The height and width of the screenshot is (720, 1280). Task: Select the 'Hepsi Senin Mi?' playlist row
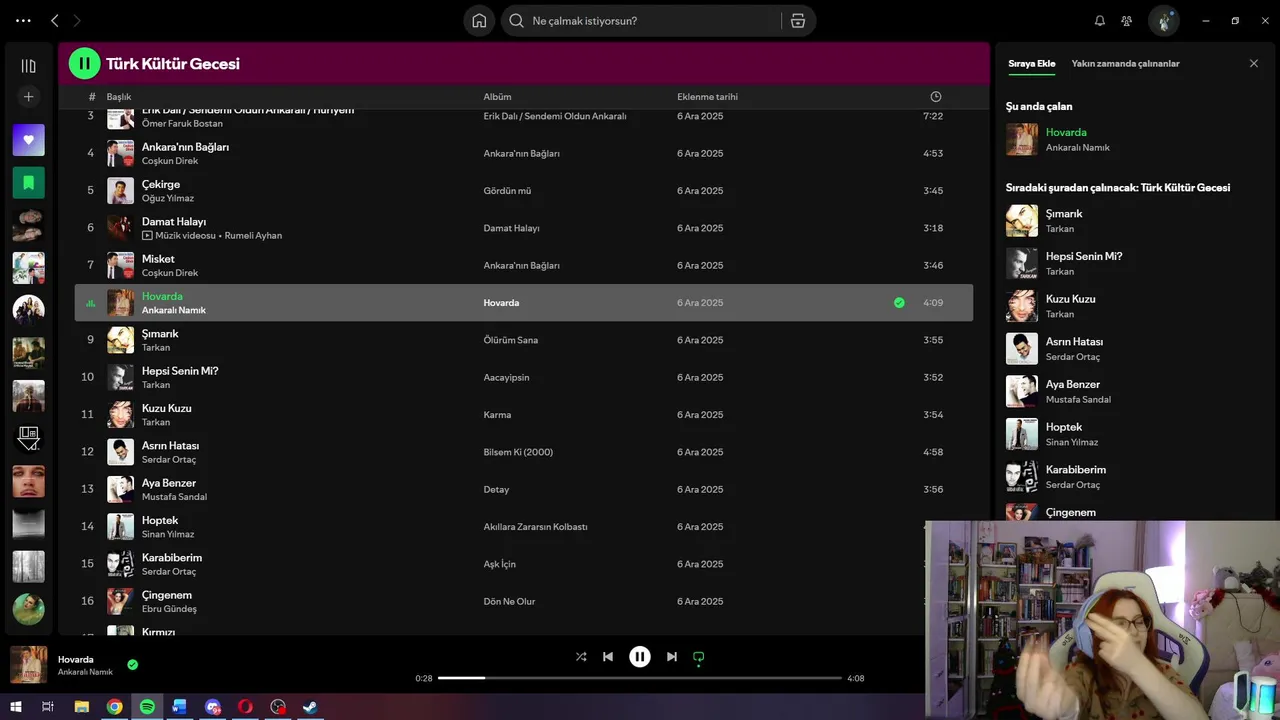(524, 377)
